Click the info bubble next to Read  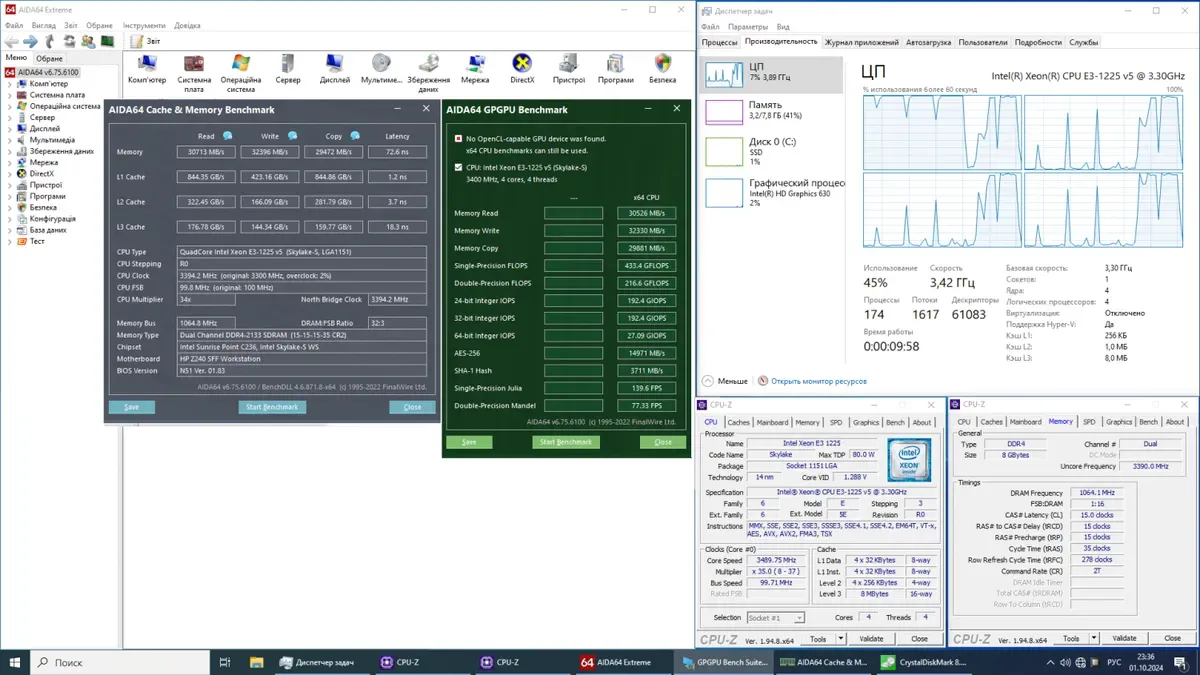[x=228, y=136]
